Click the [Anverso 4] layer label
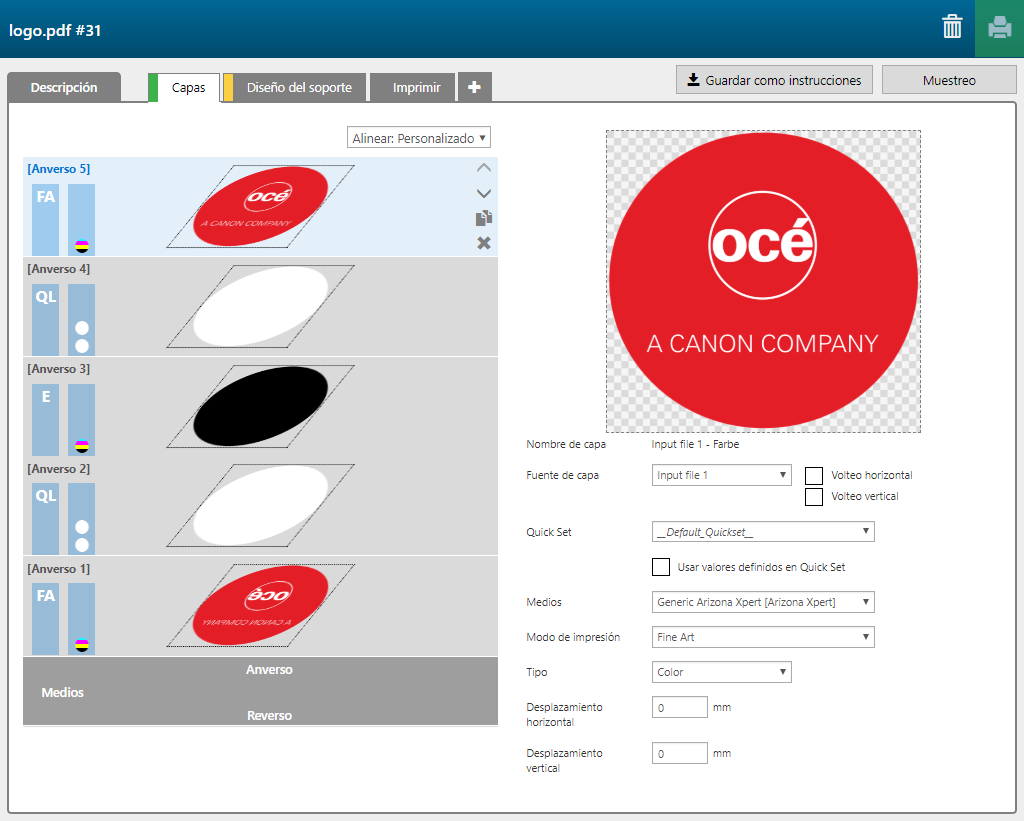 click(59, 268)
